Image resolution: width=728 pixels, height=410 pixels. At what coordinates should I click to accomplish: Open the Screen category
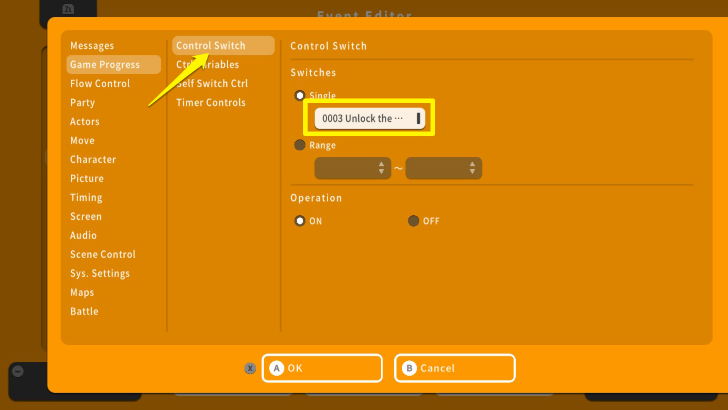tap(86, 217)
